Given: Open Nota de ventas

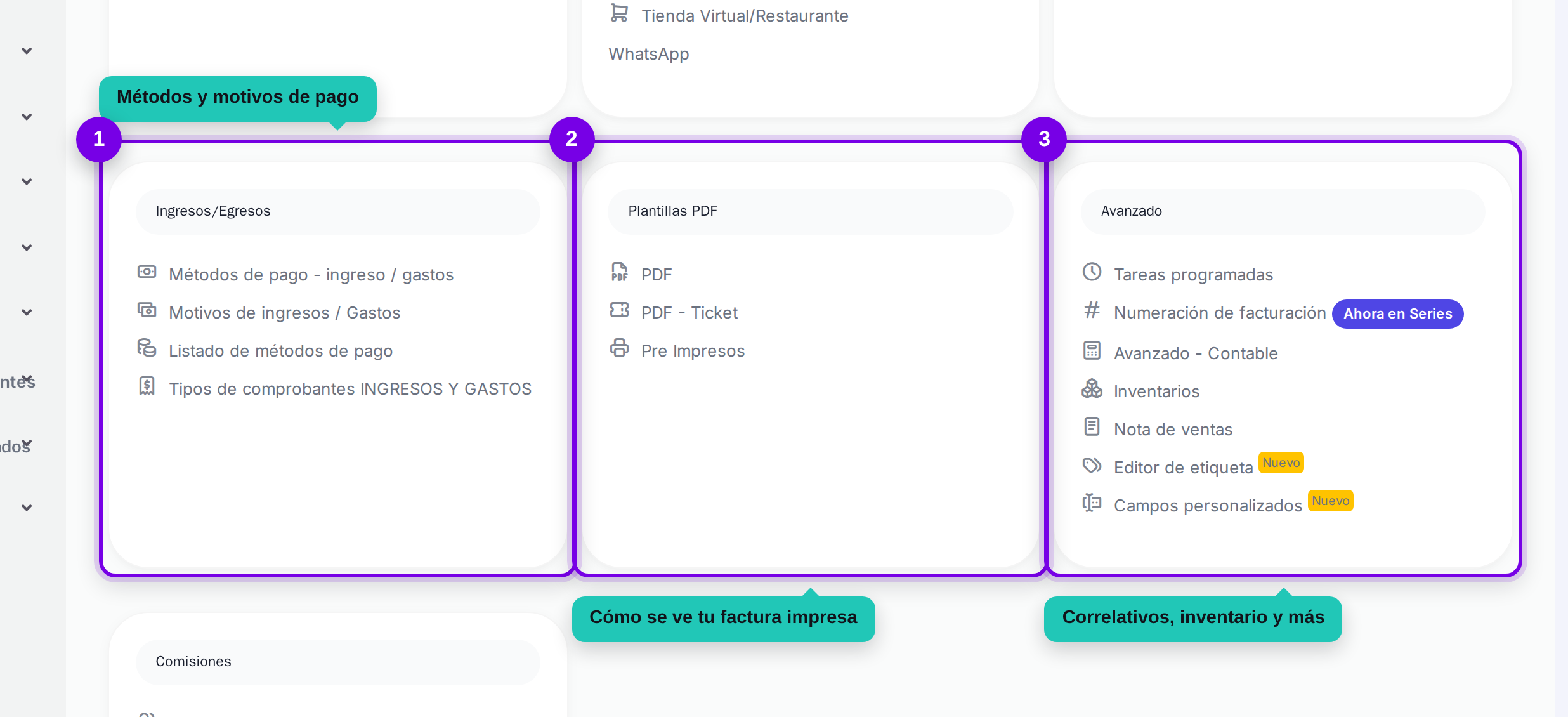Looking at the screenshot, I should pyautogui.click(x=1173, y=430).
